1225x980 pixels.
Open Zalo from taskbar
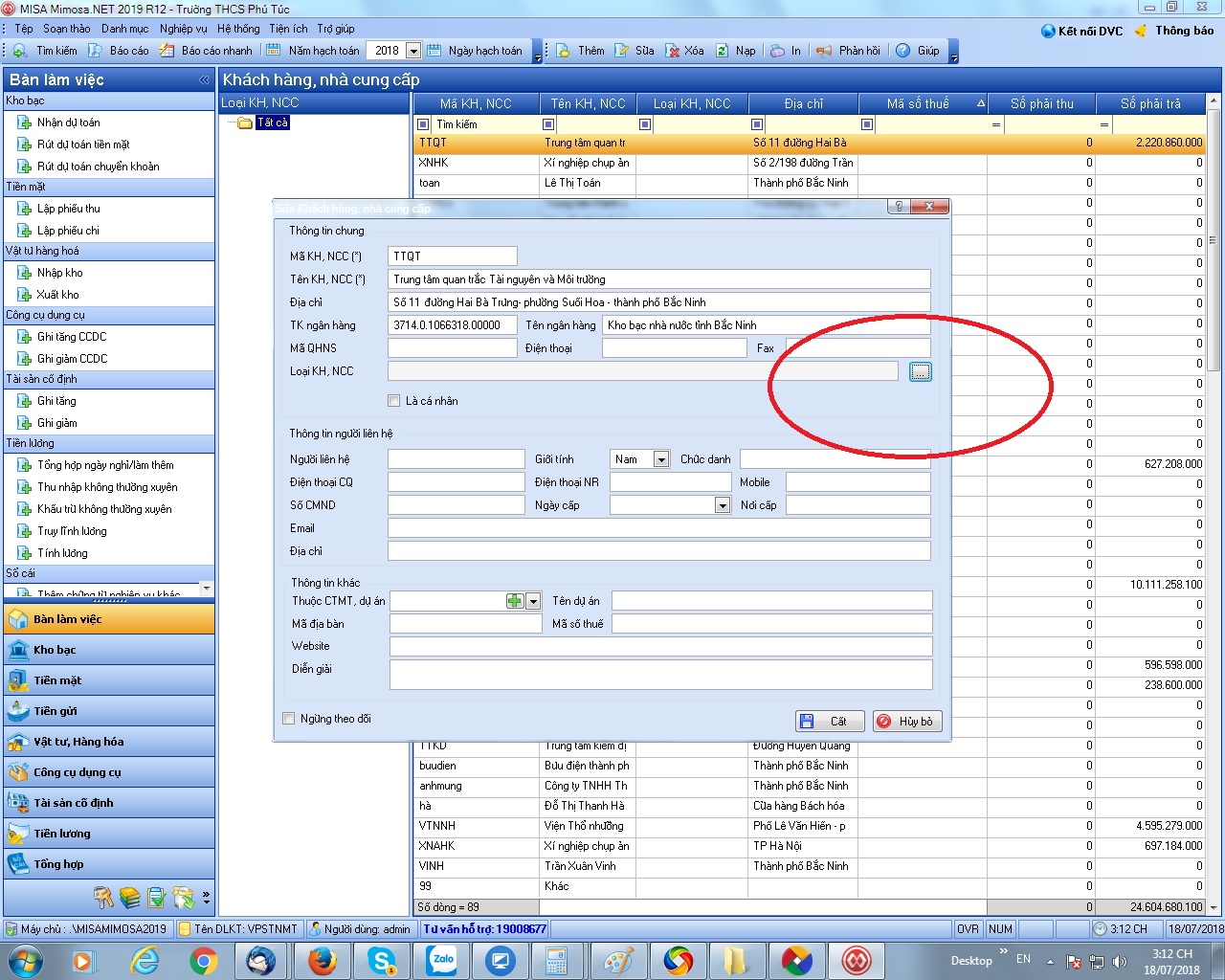point(443,960)
